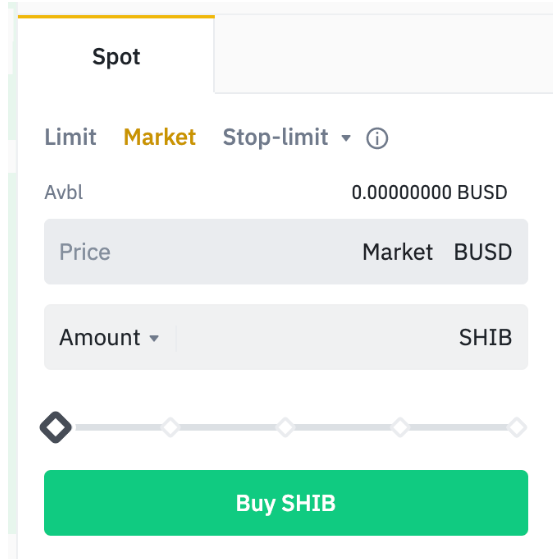Switch to the Limit order type
Screen dimensions: 553x559
coord(71,137)
